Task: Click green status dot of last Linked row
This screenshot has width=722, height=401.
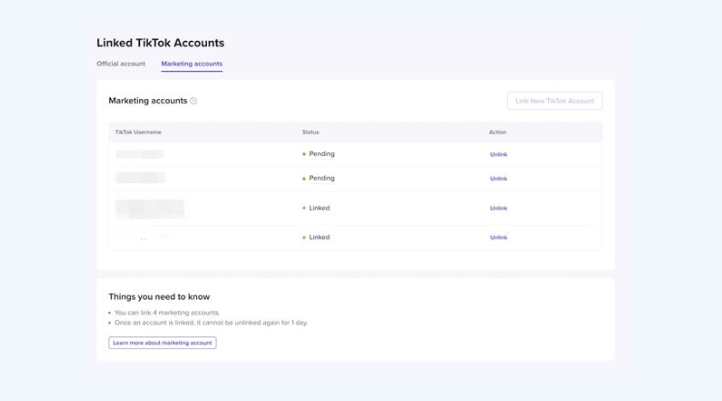Action: [x=304, y=237]
